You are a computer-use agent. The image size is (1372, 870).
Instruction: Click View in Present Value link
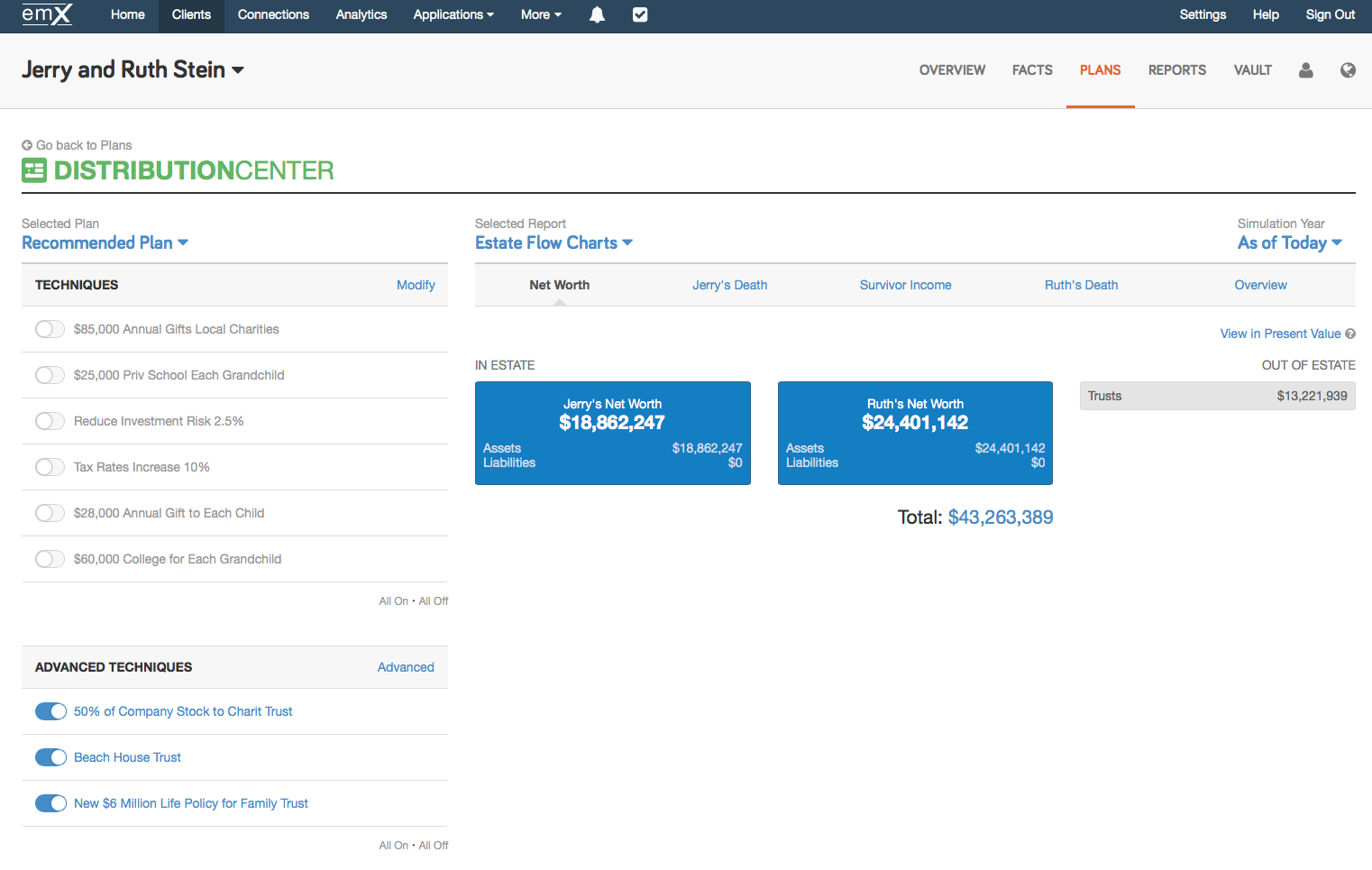point(1280,334)
